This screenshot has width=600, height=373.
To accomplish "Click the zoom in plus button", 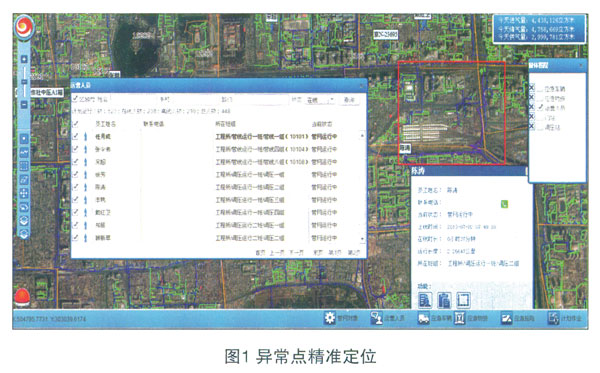I will pos(24,59).
